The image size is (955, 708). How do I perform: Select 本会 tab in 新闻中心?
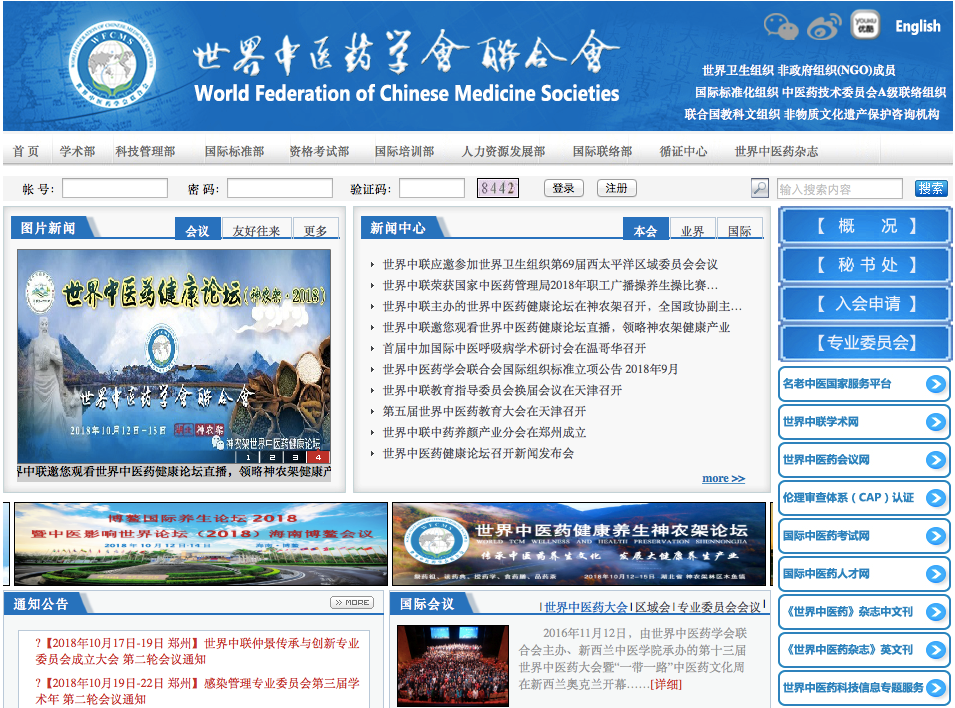[645, 230]
